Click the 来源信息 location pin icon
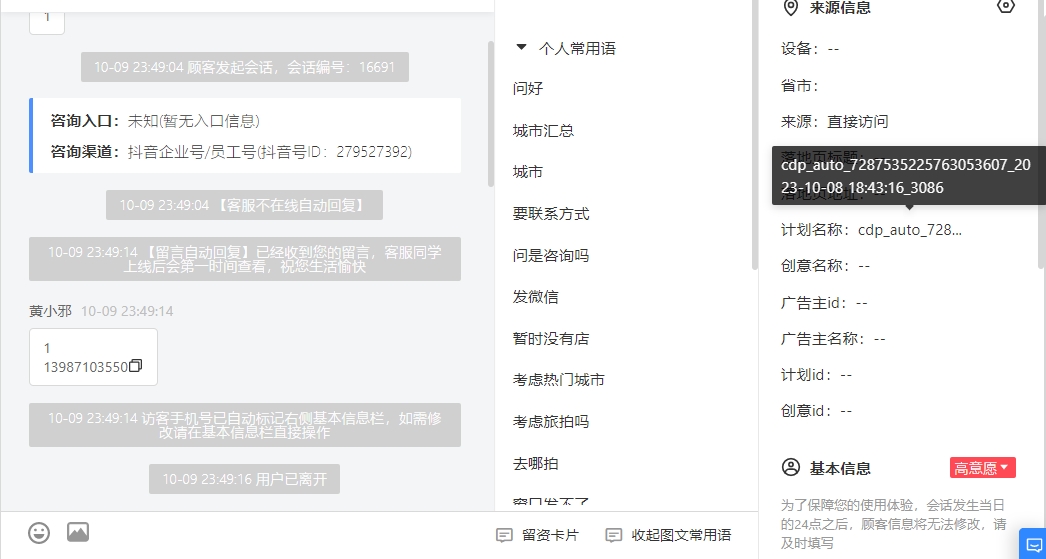Screen dimensions: 1046x559 pyautogui.click(x=791, y=8)
